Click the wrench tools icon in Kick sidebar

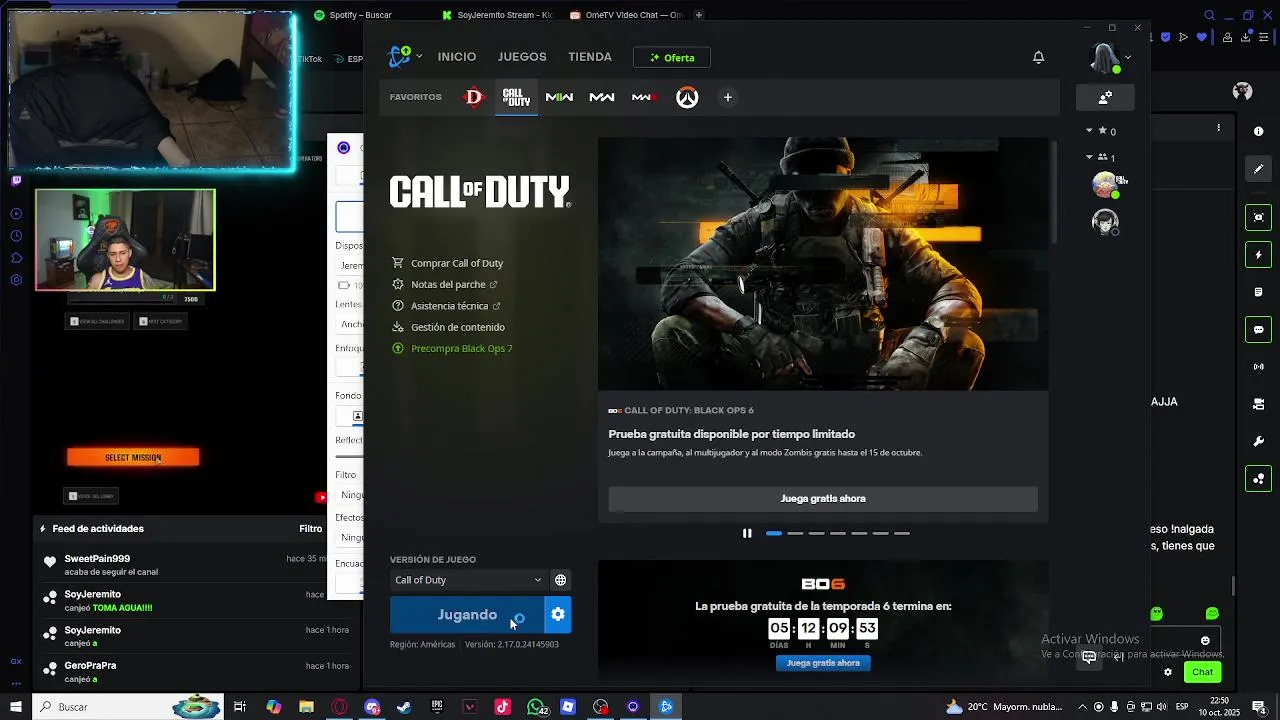coord(1258,441)
